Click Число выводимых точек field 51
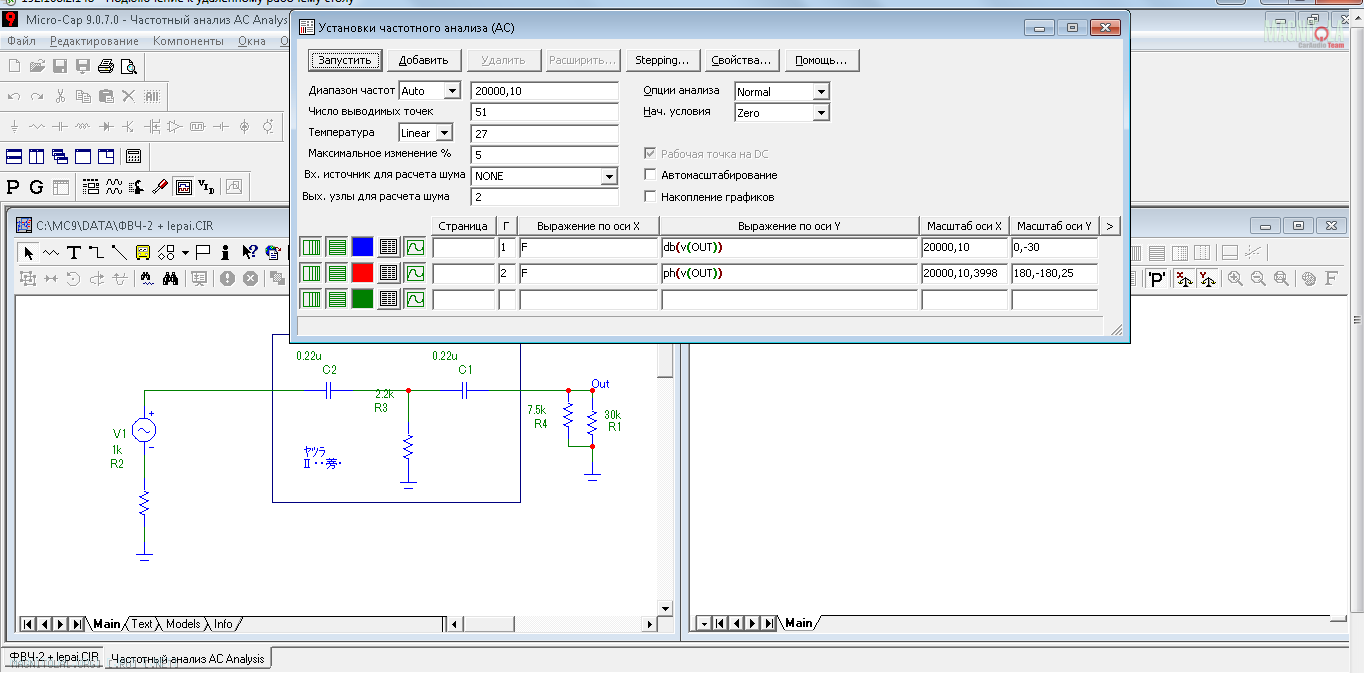The height and width of the screenshot is (673, 1364). click(545, 112)
